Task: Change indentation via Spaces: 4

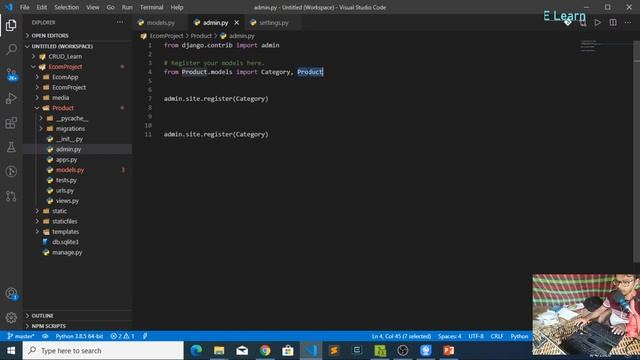Action: coord(449,336)
